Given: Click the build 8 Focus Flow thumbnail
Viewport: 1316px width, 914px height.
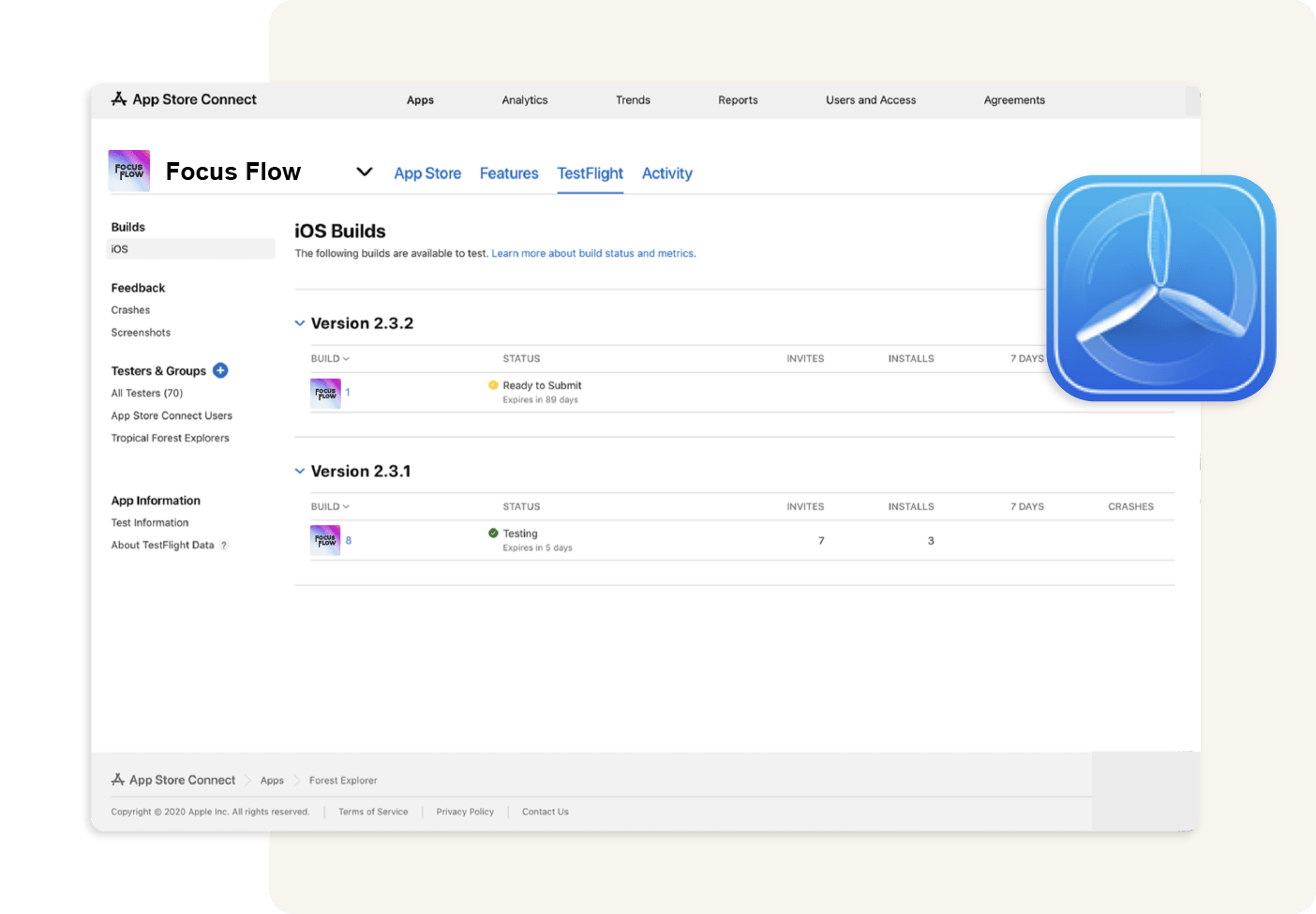Looking at the screenshot, I should (325, 541).
